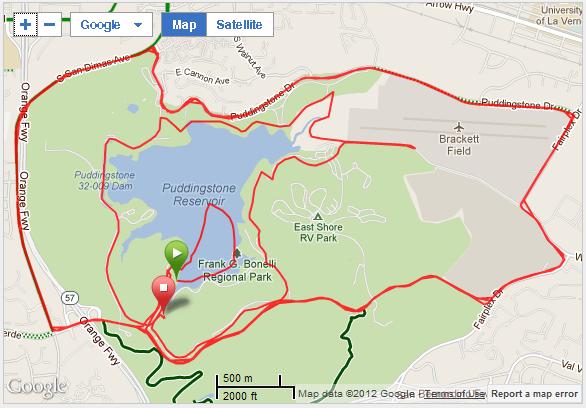This screenshot has width=586, height=408.
Task: Click Report a map error link
Action: coord(534,394)
